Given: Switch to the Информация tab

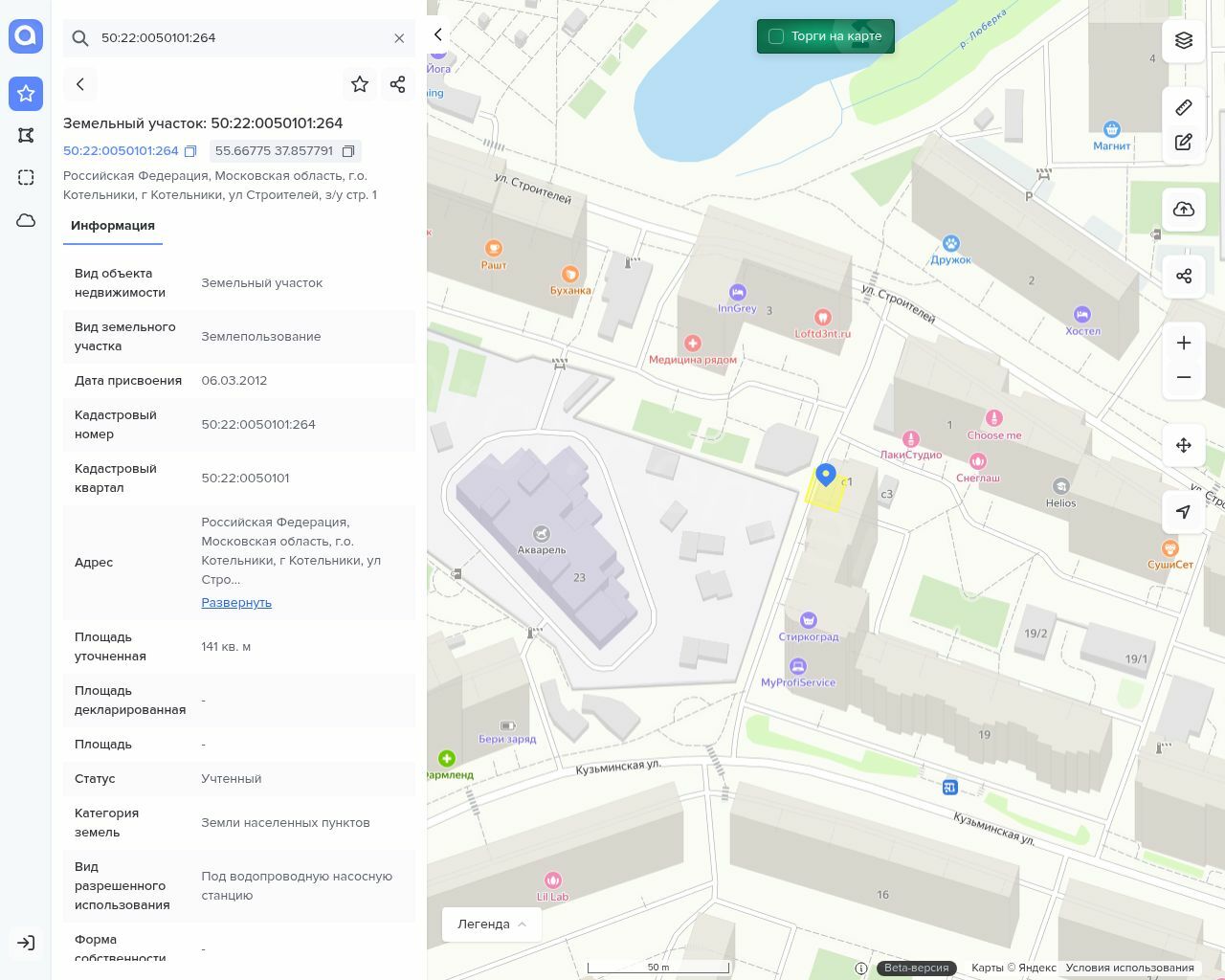Looking at the screenshot, I should (x=113, y=226).
